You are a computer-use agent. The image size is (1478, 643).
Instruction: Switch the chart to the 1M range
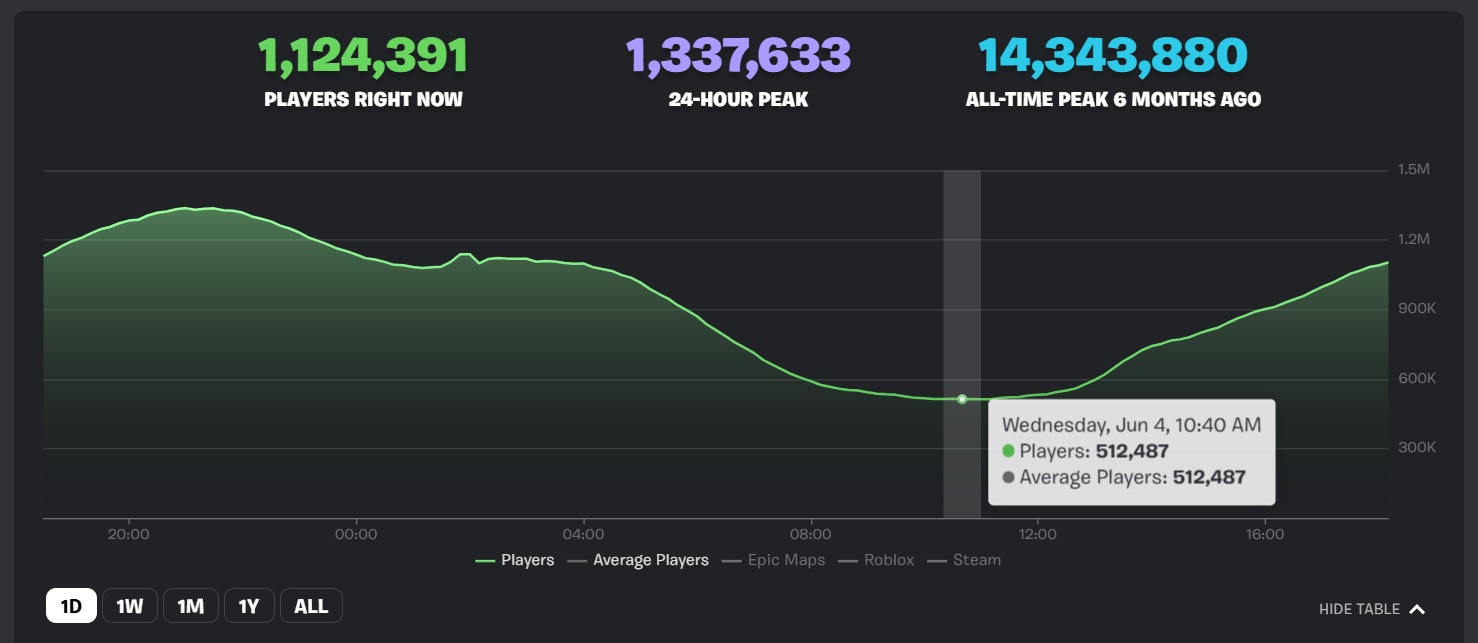(x=191, y=606)
